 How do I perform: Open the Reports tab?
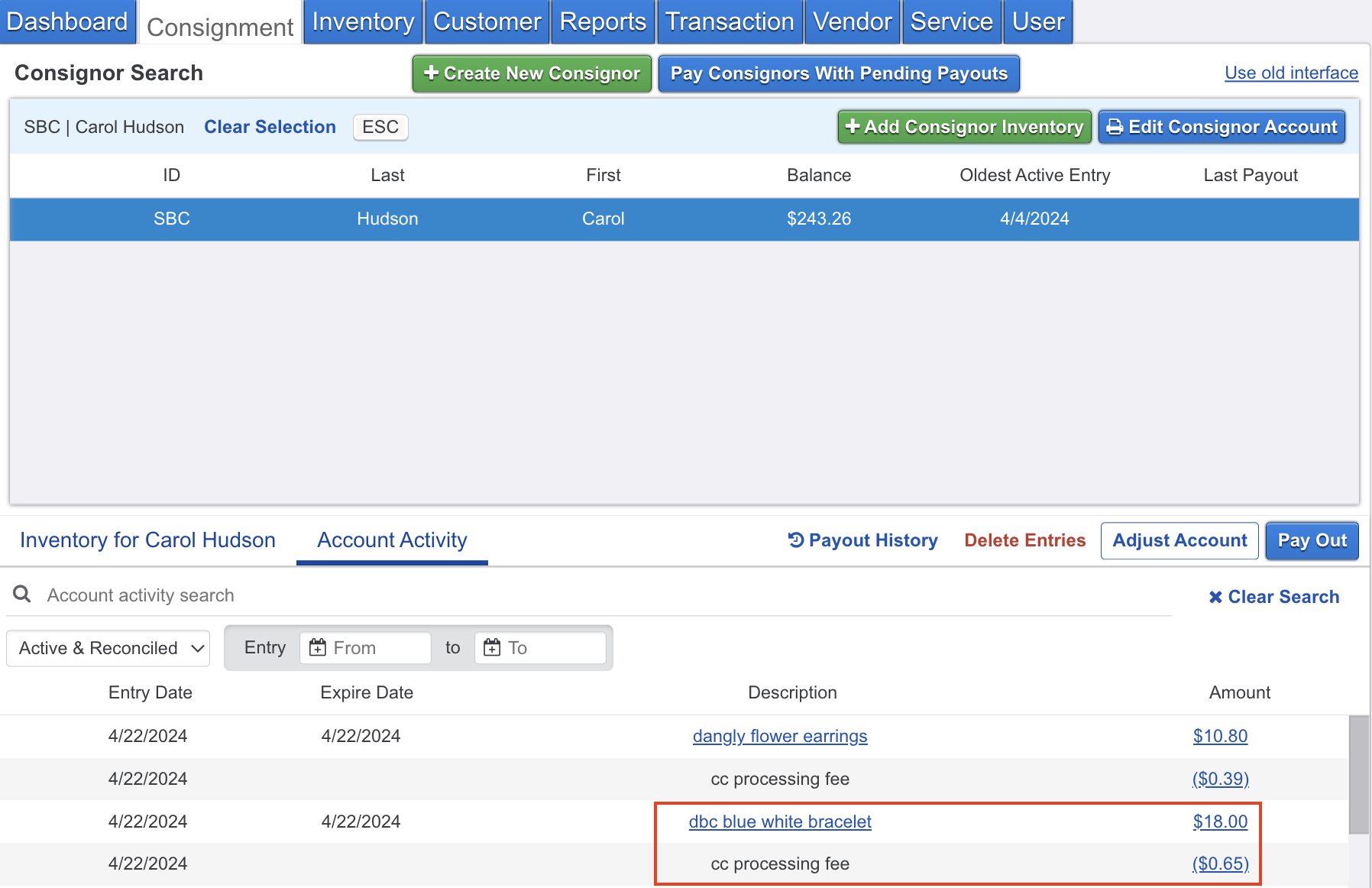[x=603, y=22]
